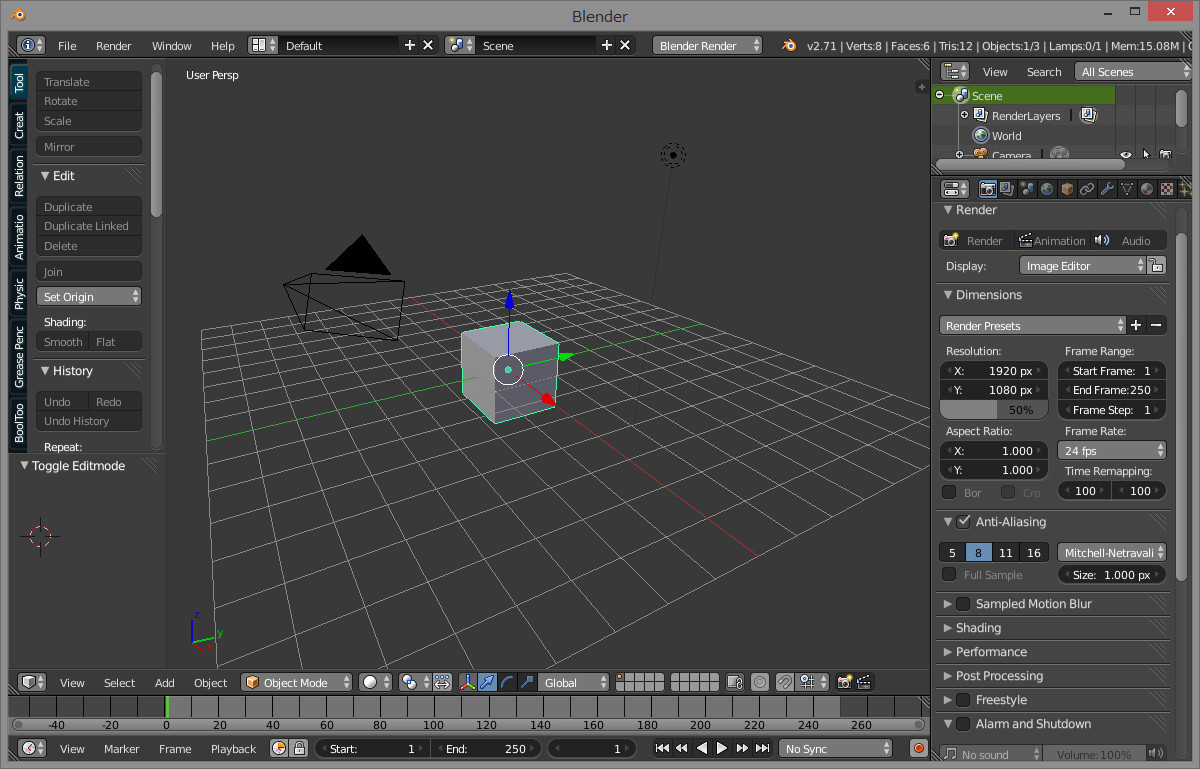
Task: Add a render preset with the plus button
Action: pyautogui.click(x=1136, y=325)
